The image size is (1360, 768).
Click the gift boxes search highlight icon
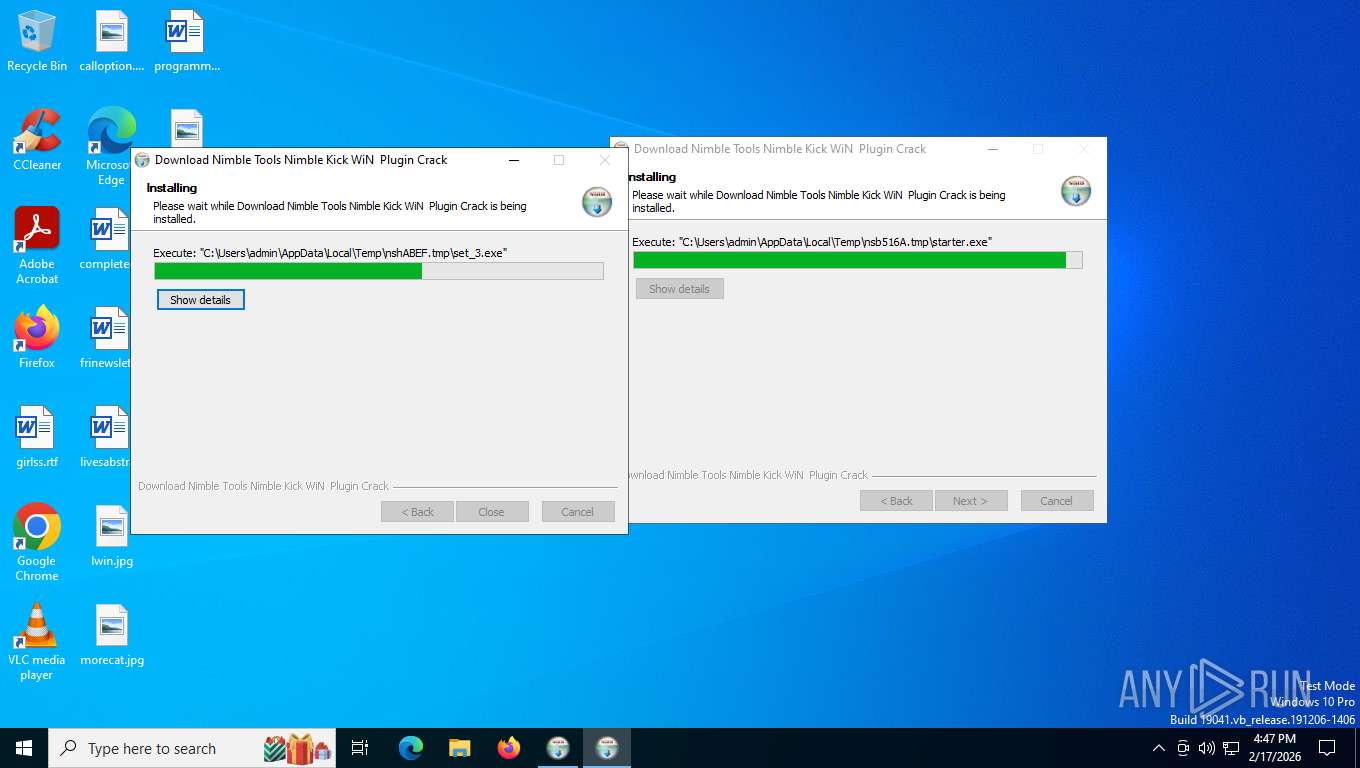(x=297, y=748)
